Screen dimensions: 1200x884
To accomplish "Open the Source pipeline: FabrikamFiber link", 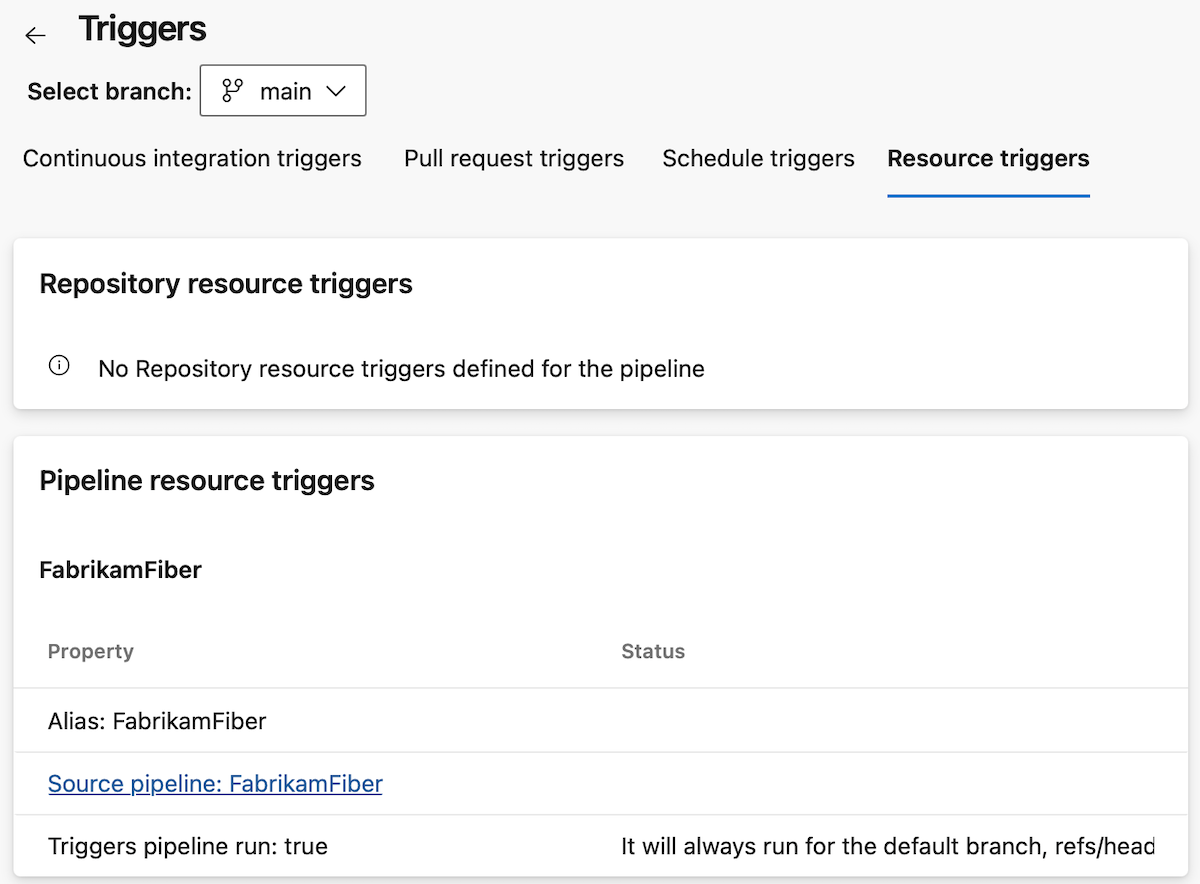I will pyautogui.click(x=215, y=784).
